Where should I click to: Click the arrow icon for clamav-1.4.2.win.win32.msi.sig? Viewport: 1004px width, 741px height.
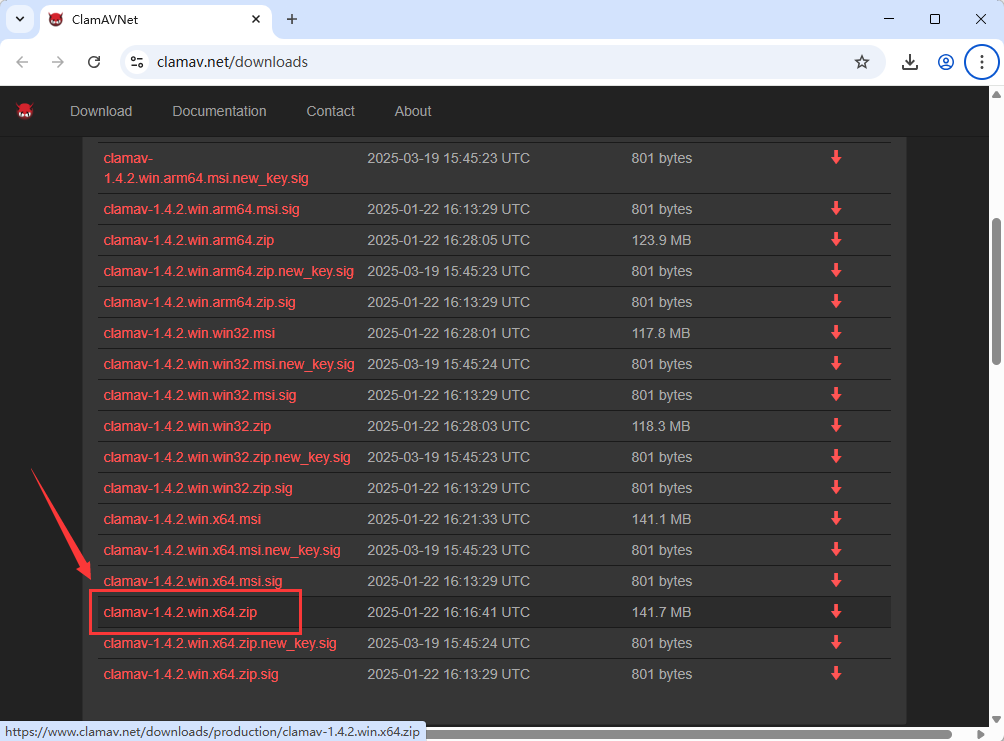click(836, 395)
